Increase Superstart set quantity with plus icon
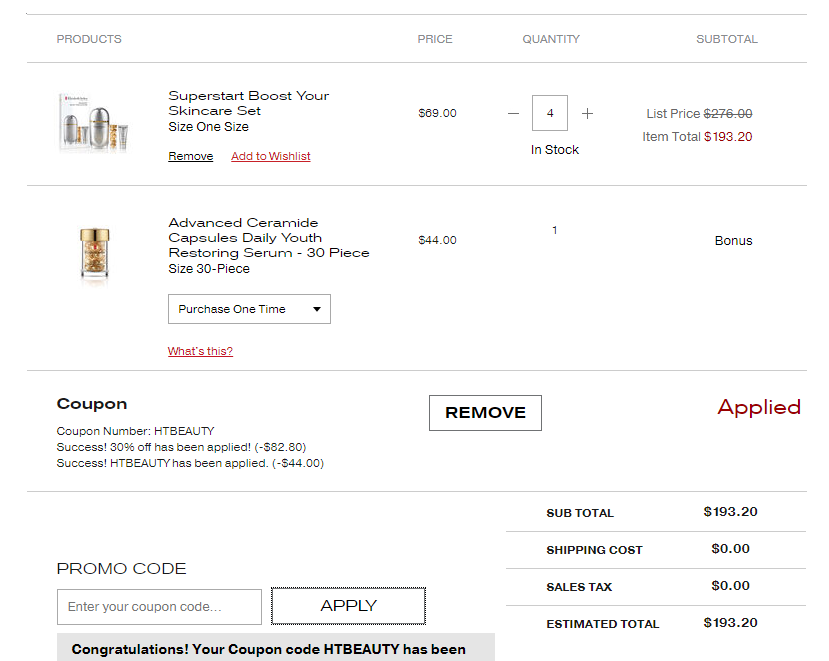Image resolution: width=829 pixels, height=661 pixels. point(587,113)
